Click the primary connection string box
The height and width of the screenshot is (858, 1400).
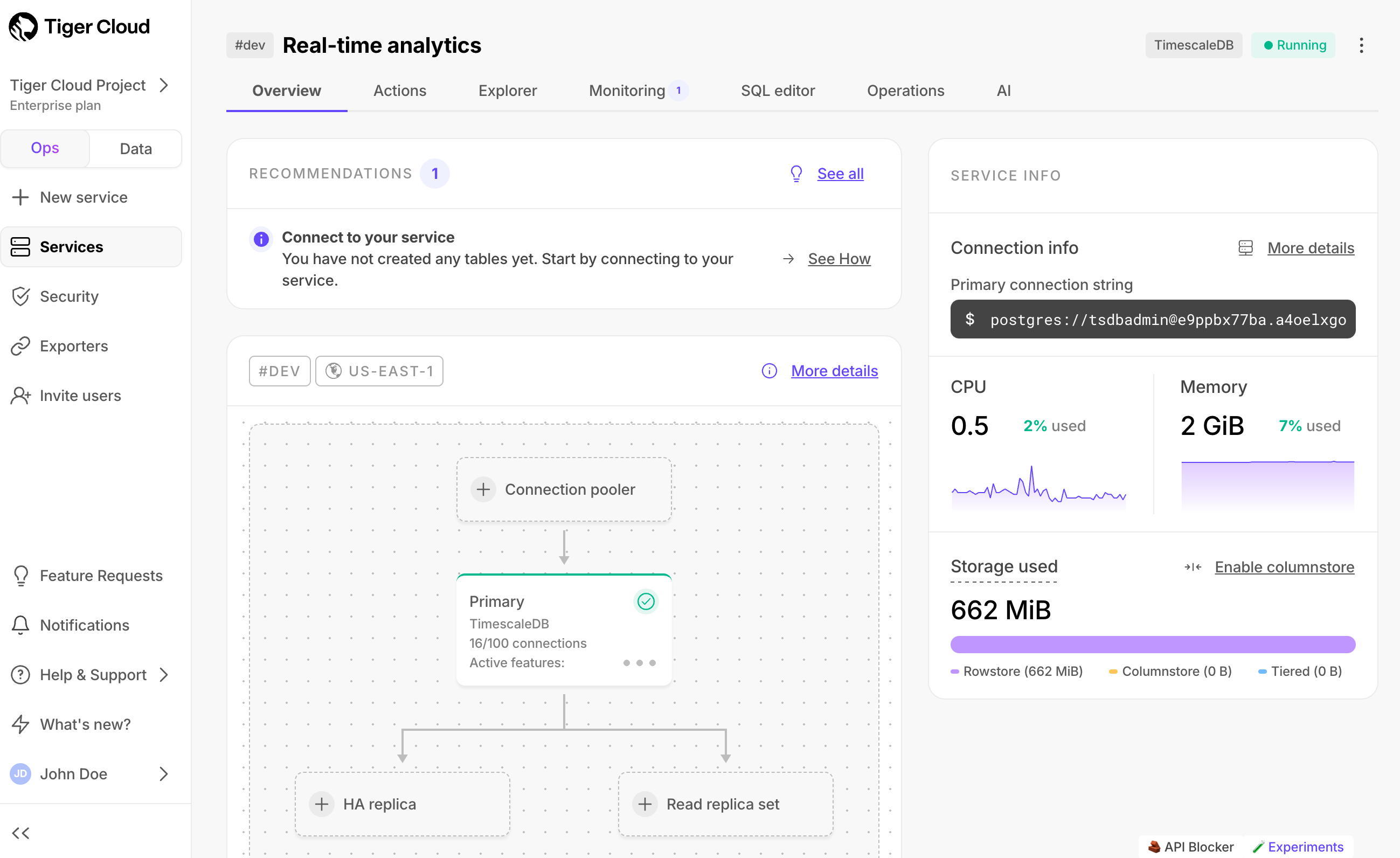tap(1152, 320)
